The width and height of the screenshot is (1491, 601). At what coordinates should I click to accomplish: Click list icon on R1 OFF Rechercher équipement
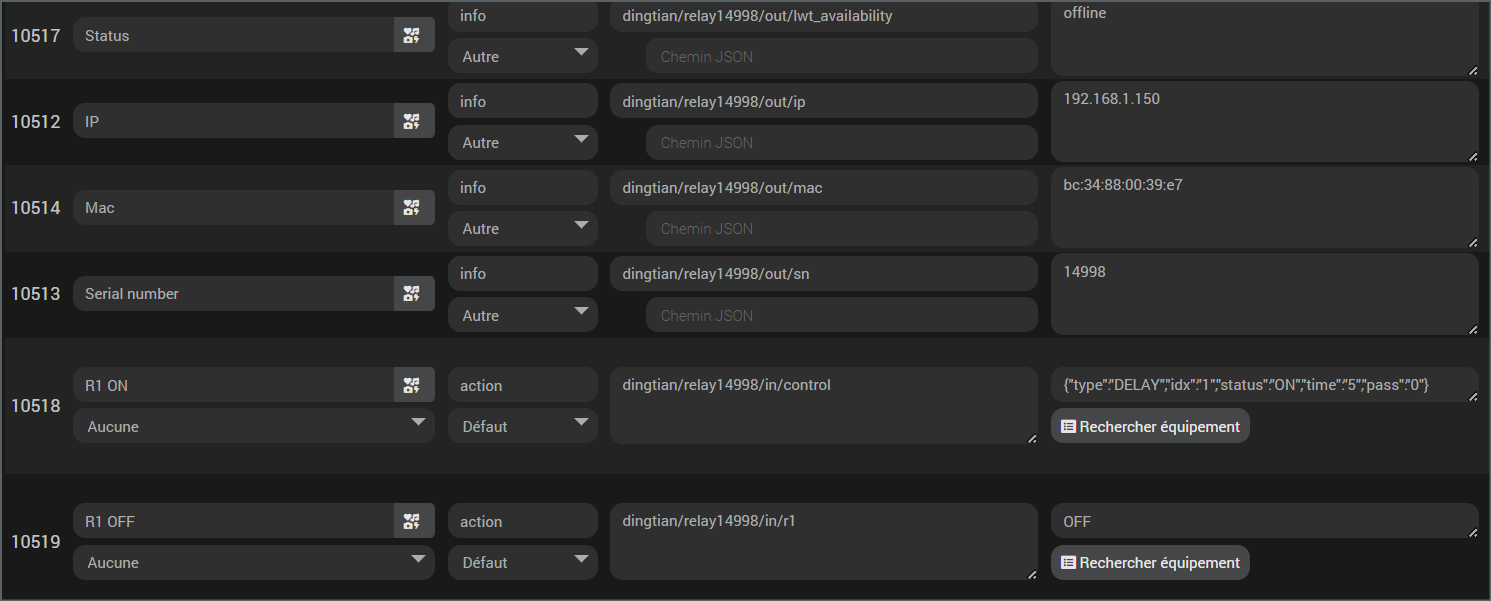(x=1068, y=563)
